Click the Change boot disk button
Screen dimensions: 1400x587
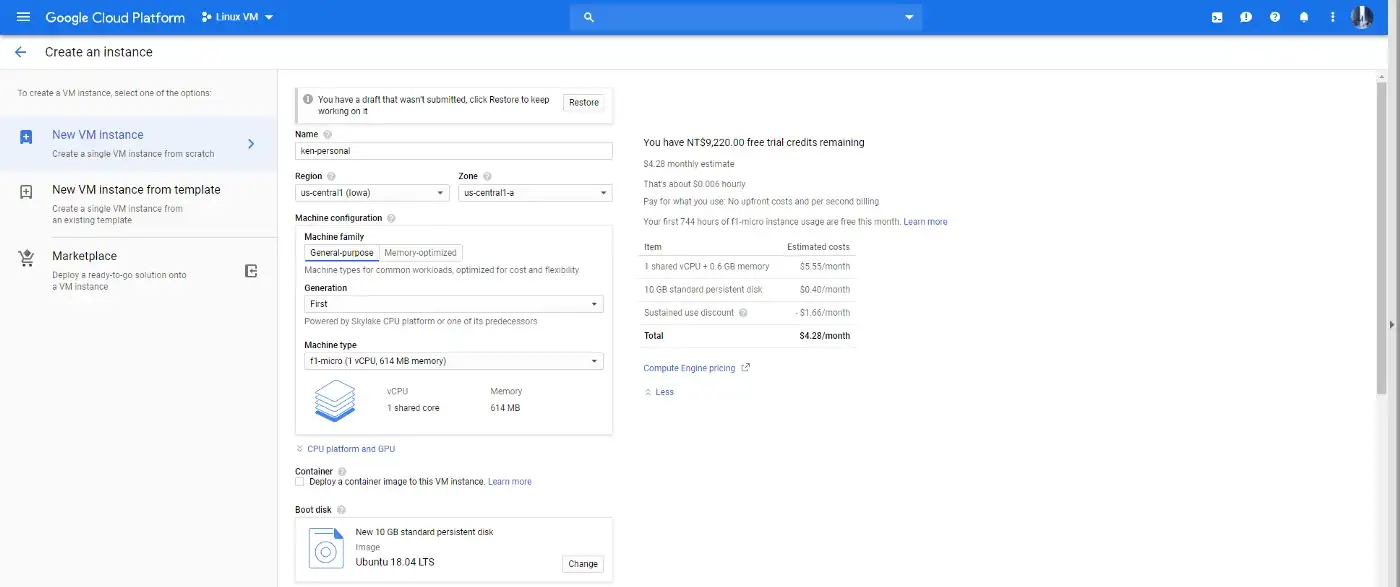(583, 564)
